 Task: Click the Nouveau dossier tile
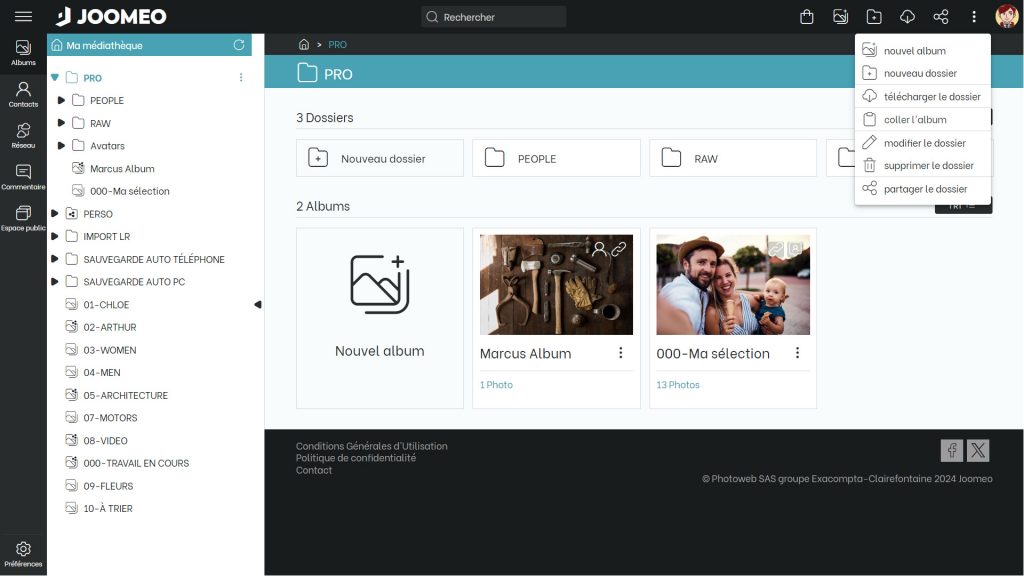coord(380,158)
